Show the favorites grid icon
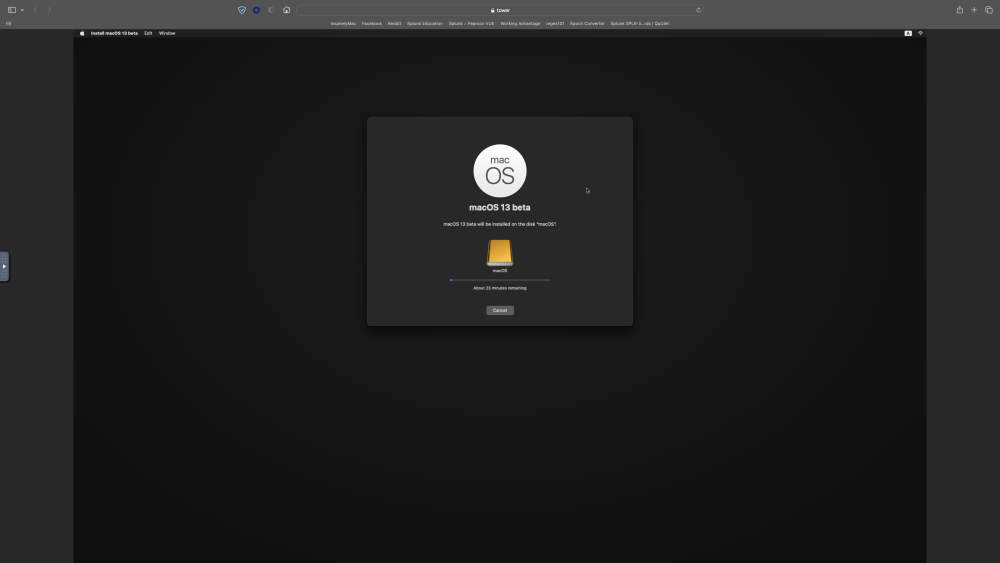This screenshot has width=1000, height=563. coord(8,24)
